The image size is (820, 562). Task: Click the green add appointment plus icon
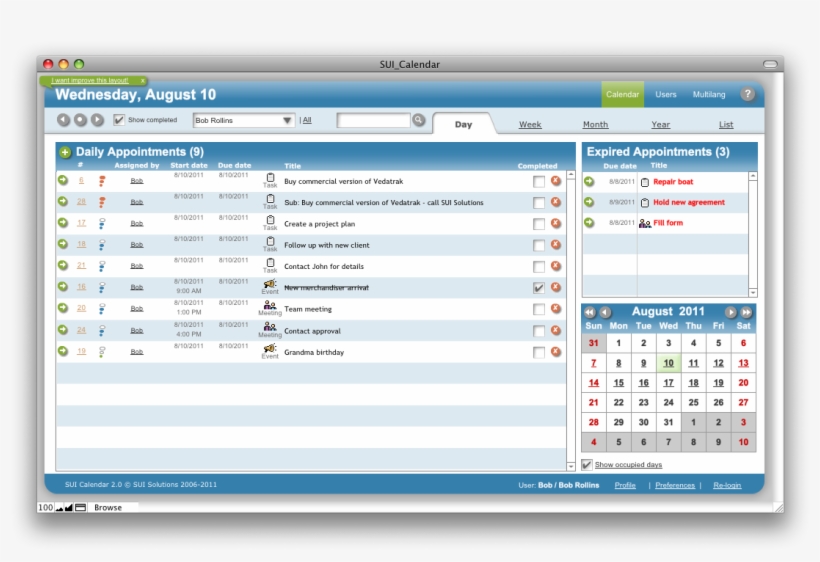pos(65,152)
